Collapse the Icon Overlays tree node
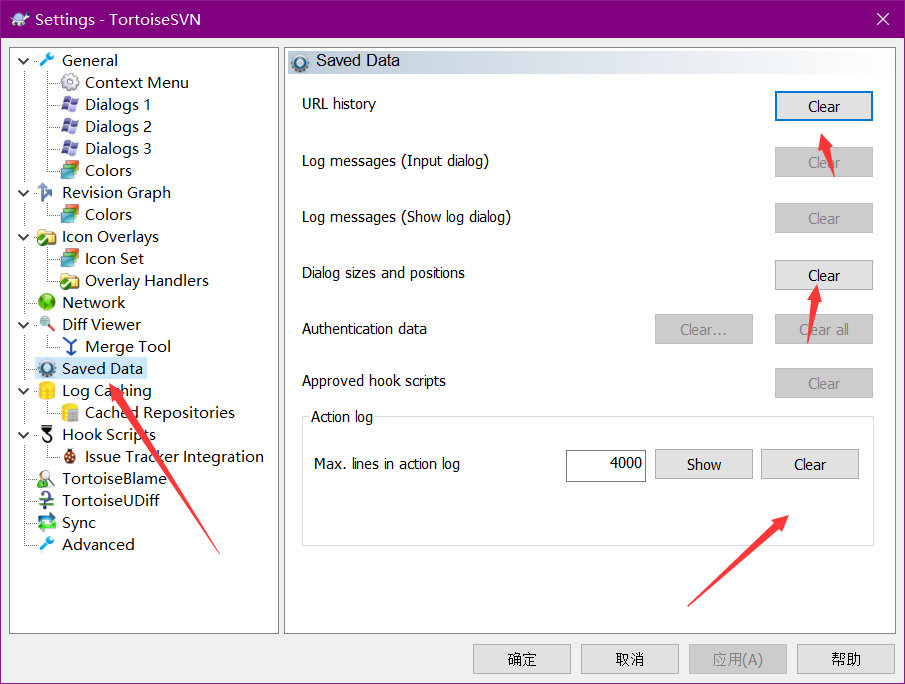This screenshot has height=684, width=905. click(24, 237)
